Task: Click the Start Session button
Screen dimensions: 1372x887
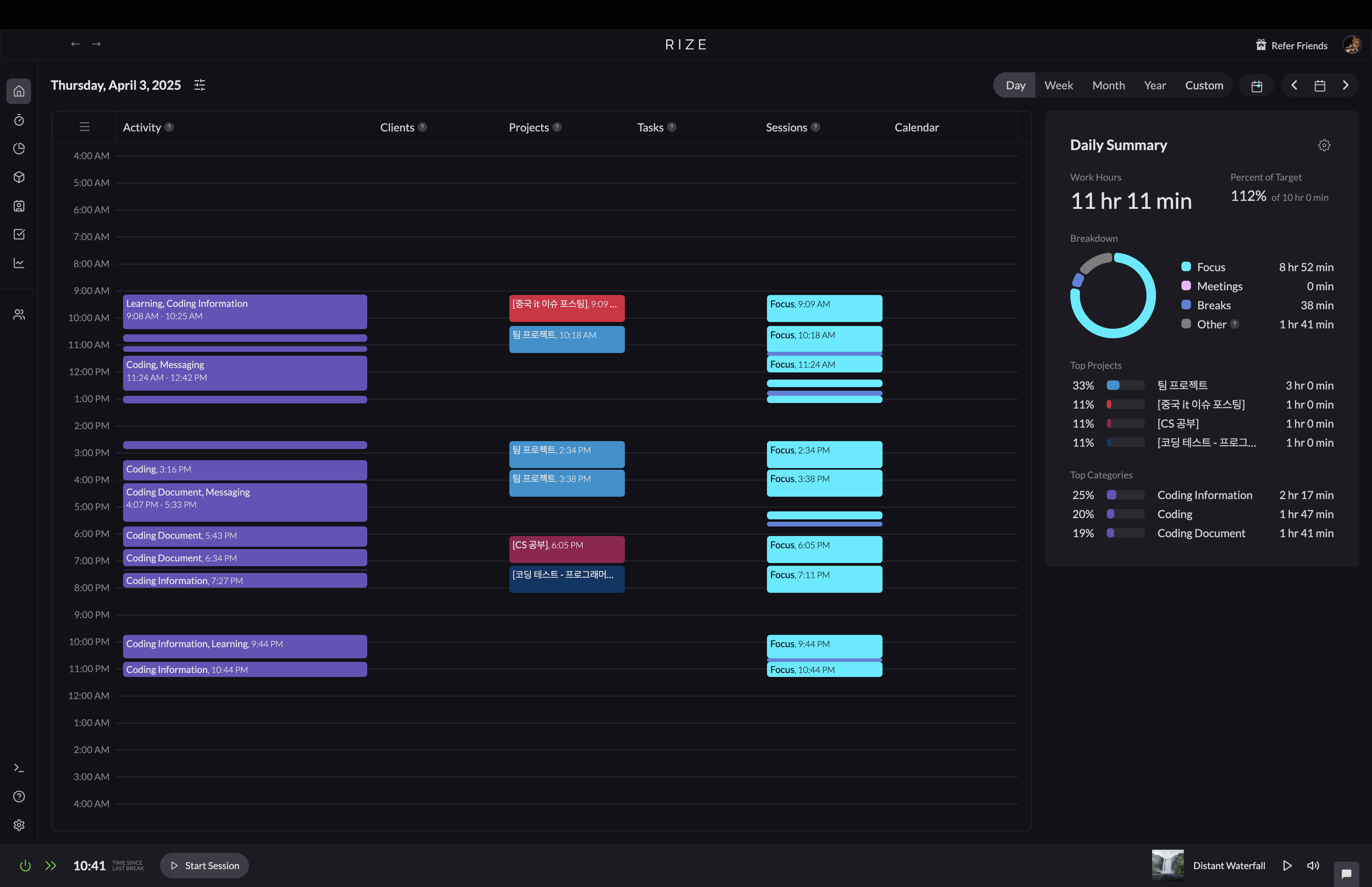Action: pyautogui.click(x=204, y=865)
